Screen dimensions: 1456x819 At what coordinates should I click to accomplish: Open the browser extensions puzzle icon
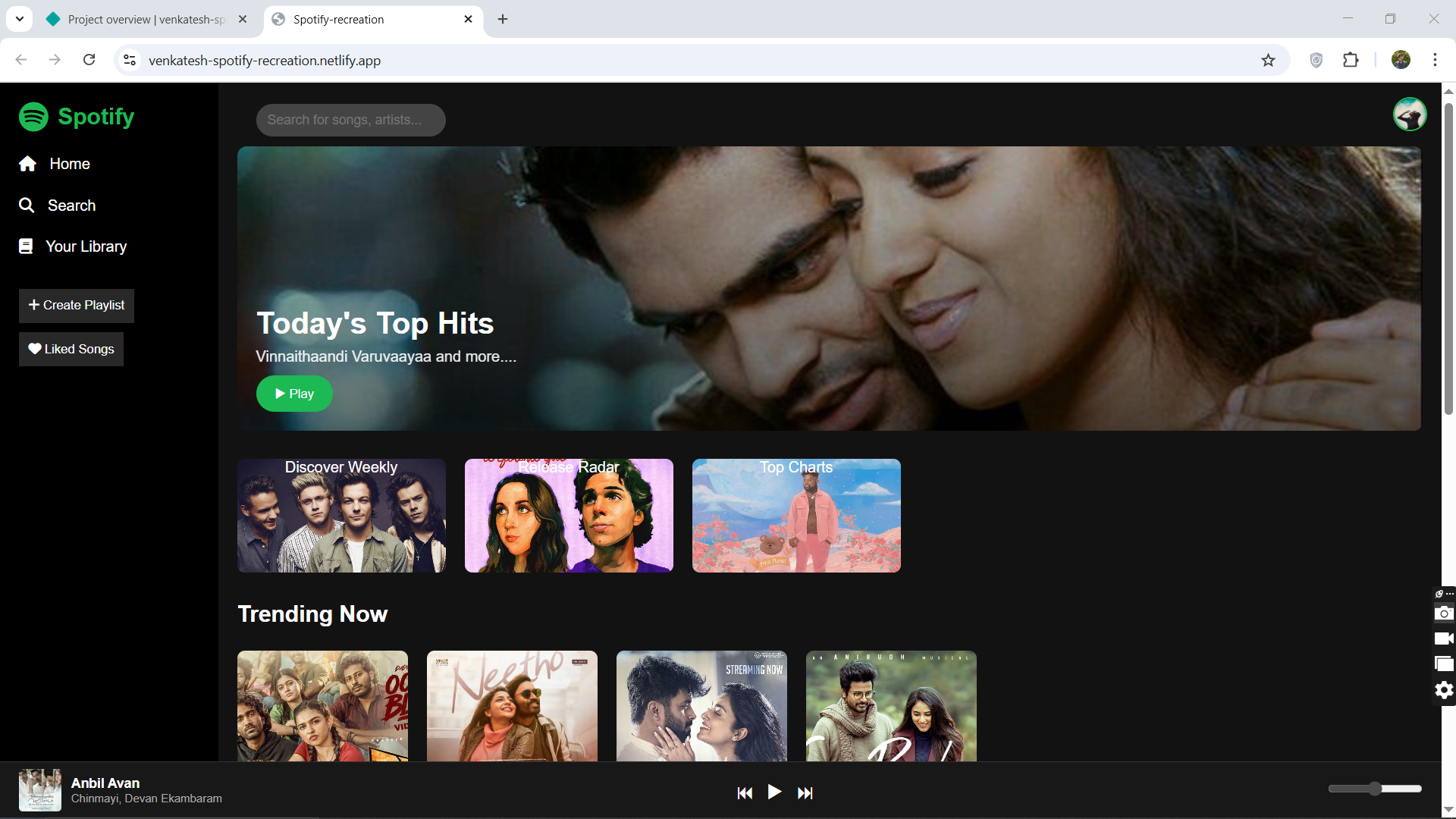coord(1351,60)
